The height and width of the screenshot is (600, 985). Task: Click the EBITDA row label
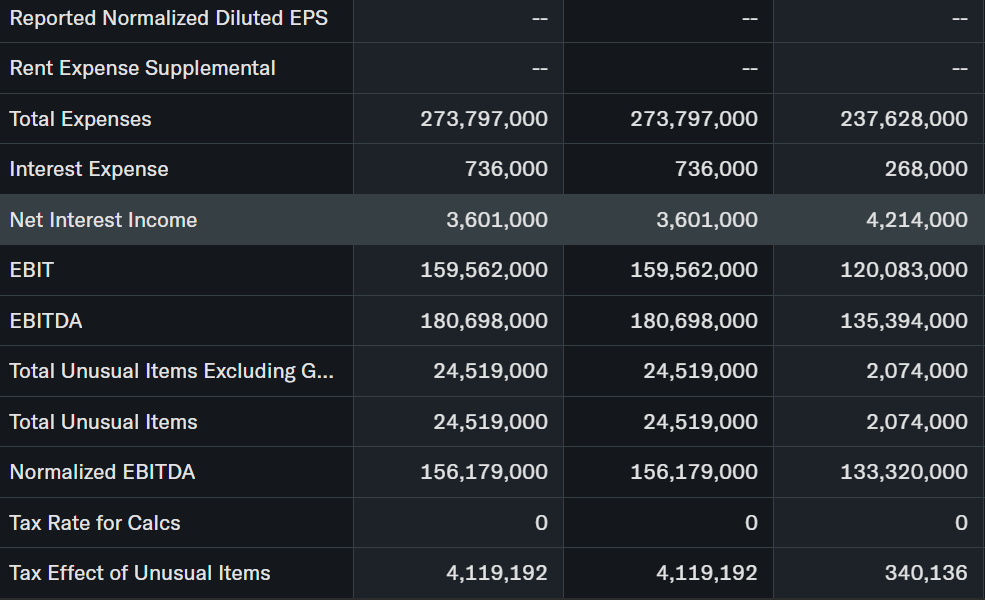click(46, 321)
